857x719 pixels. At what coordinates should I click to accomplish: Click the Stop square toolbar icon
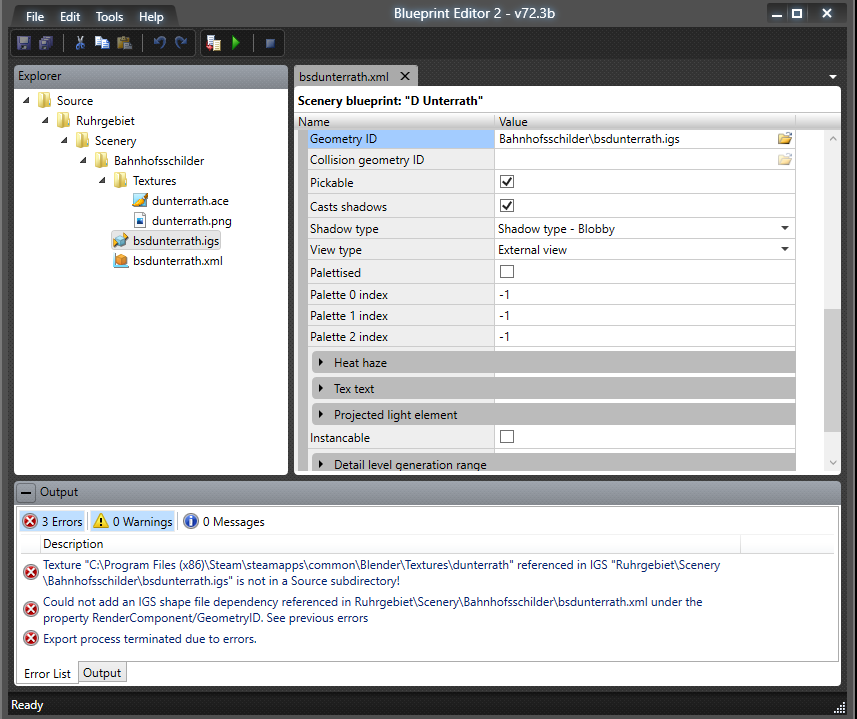(x=269, y=43)
